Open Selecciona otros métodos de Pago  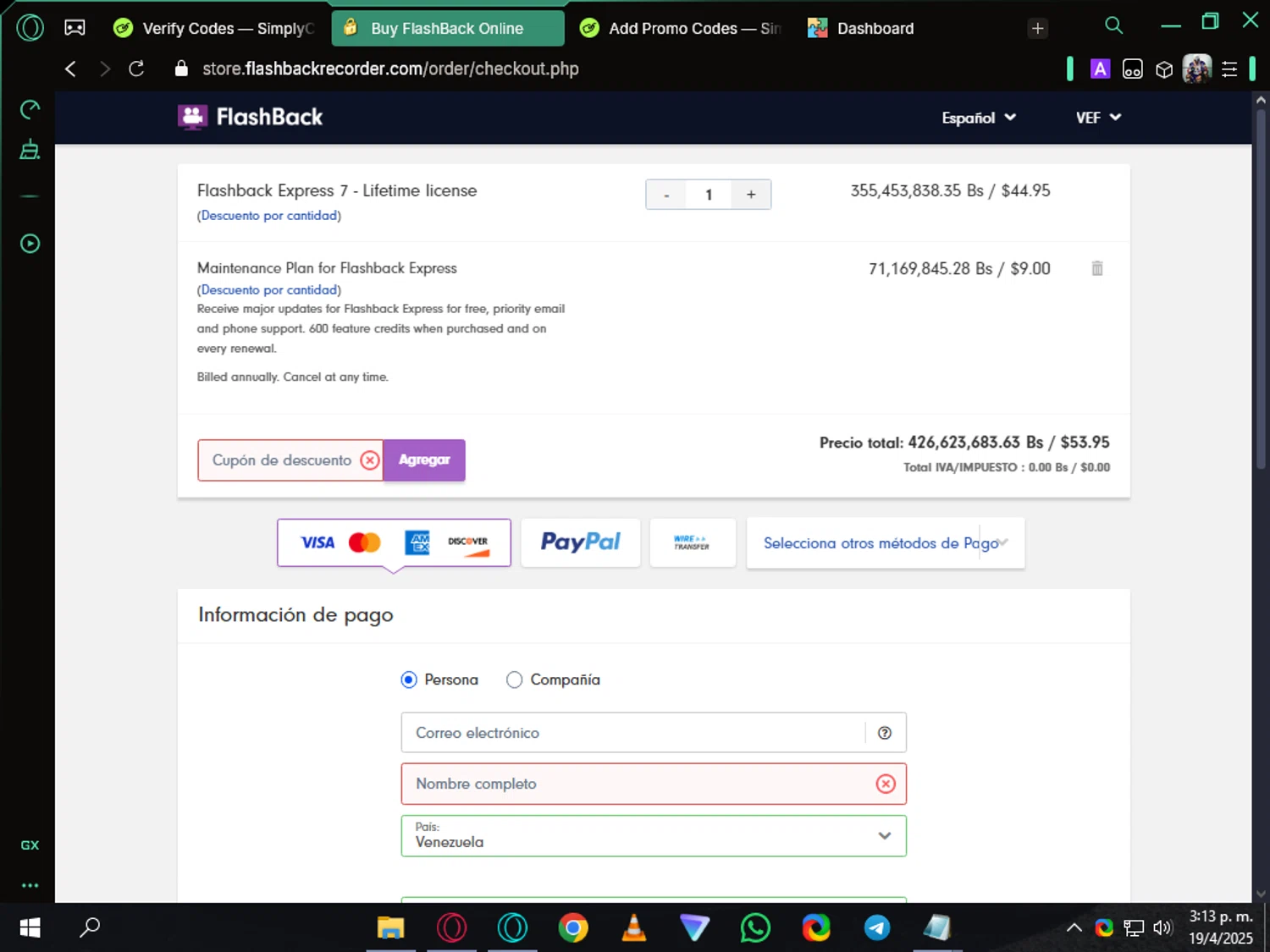pyautogui.click(x=886, y=542)
